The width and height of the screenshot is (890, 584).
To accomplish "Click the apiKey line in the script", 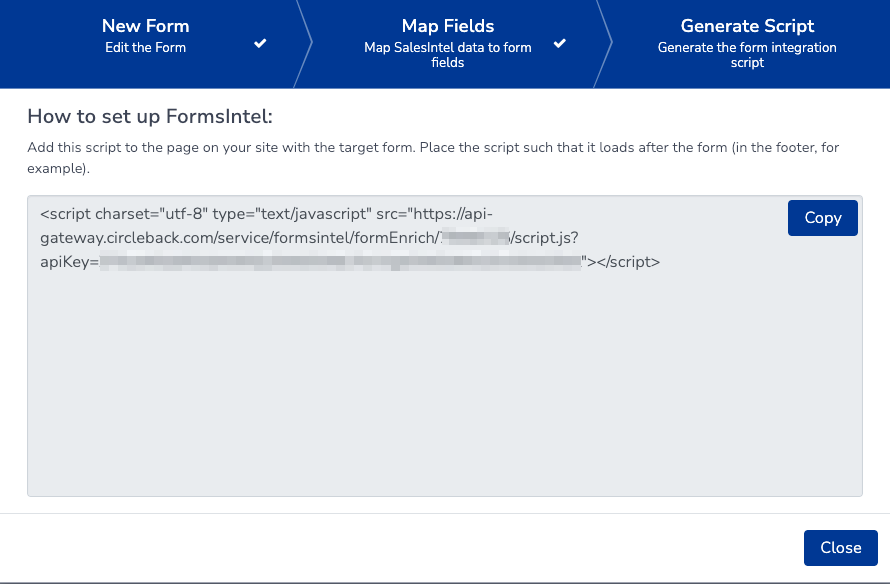I will click(x=350, y=262).
